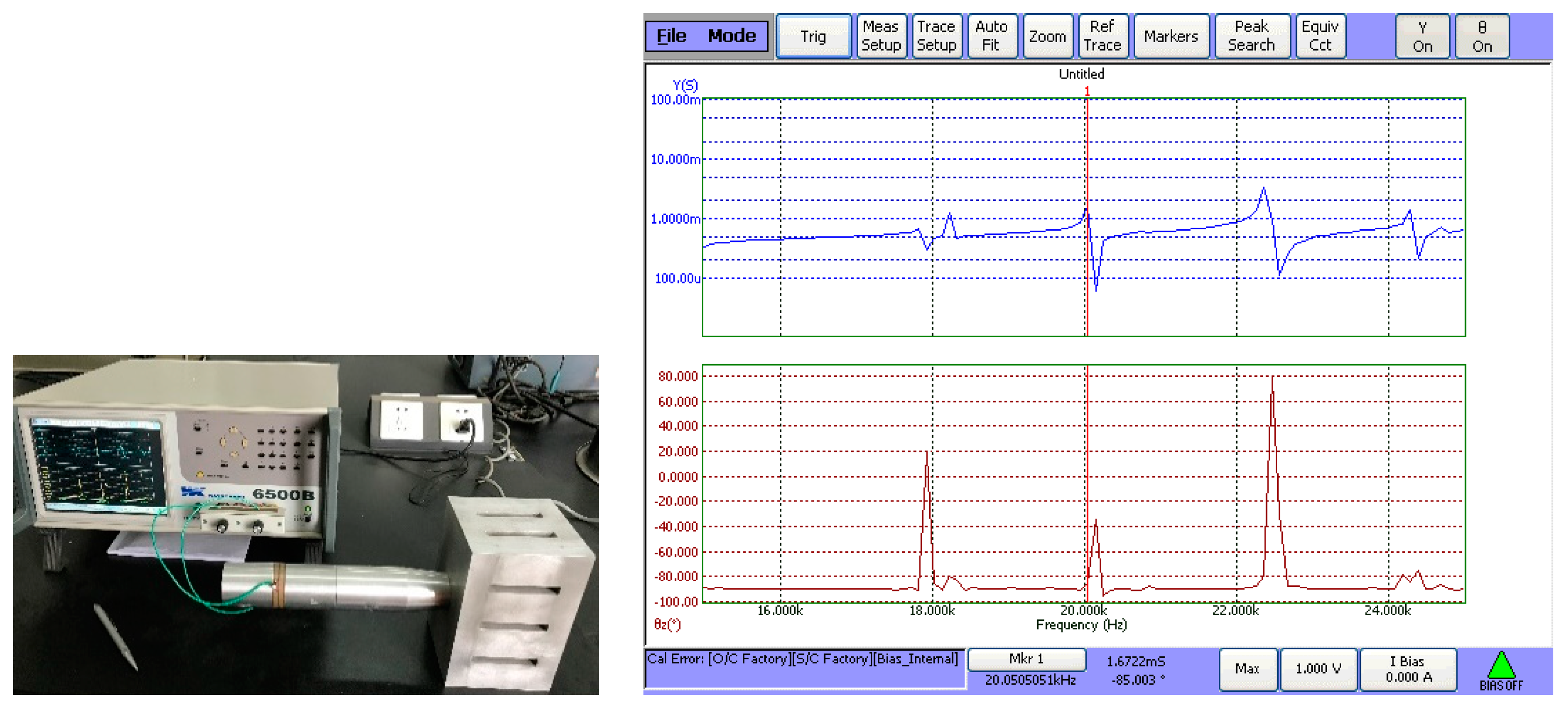Open Trace Setup
This screenshot has height=708, width=1568.
click(x=936, y=36)
